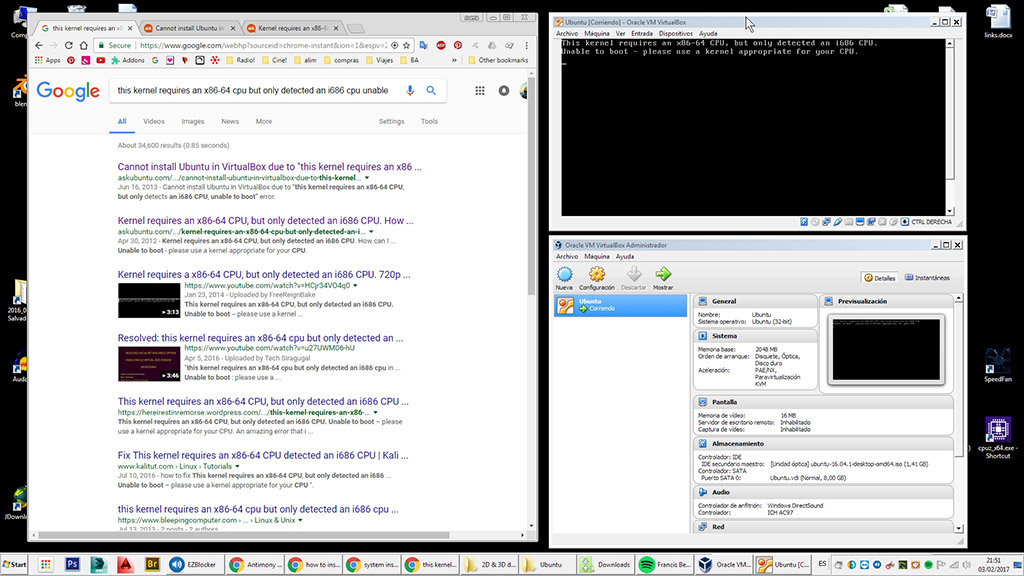1024x576 pixels.
Task: Open SpeedFan desktop shortcut
Action: click(x=997, y=366)
